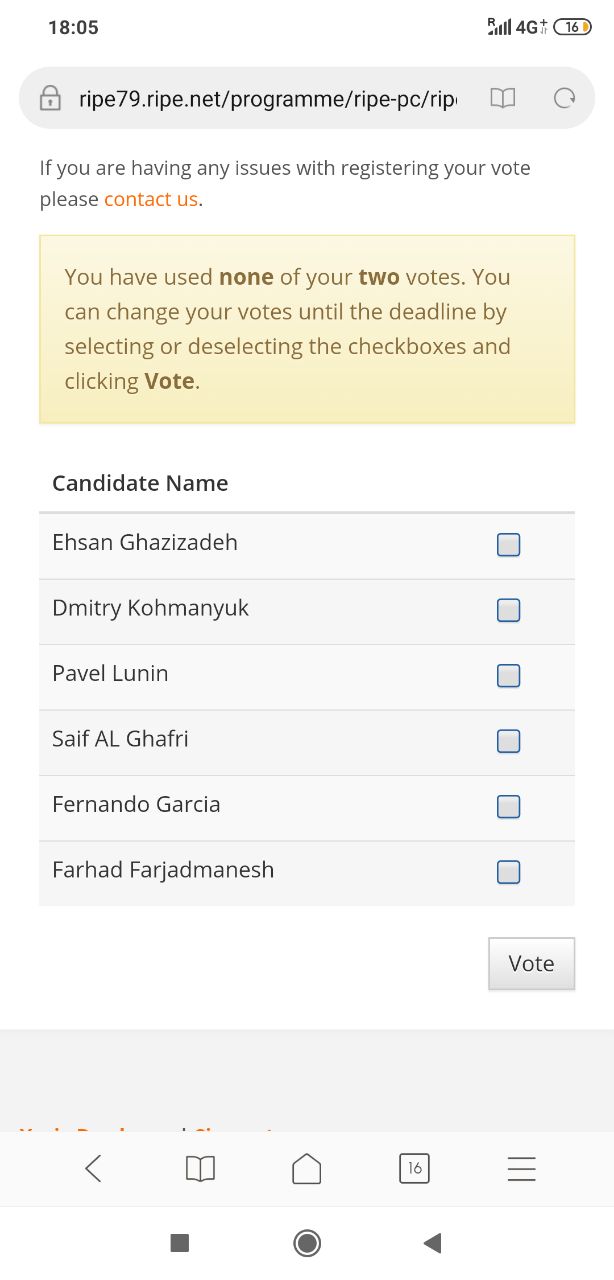Go back using browser back arrow
The height and width of the screenshot is (1280, 614).
pyautogui.click(x=93, y=1168)
